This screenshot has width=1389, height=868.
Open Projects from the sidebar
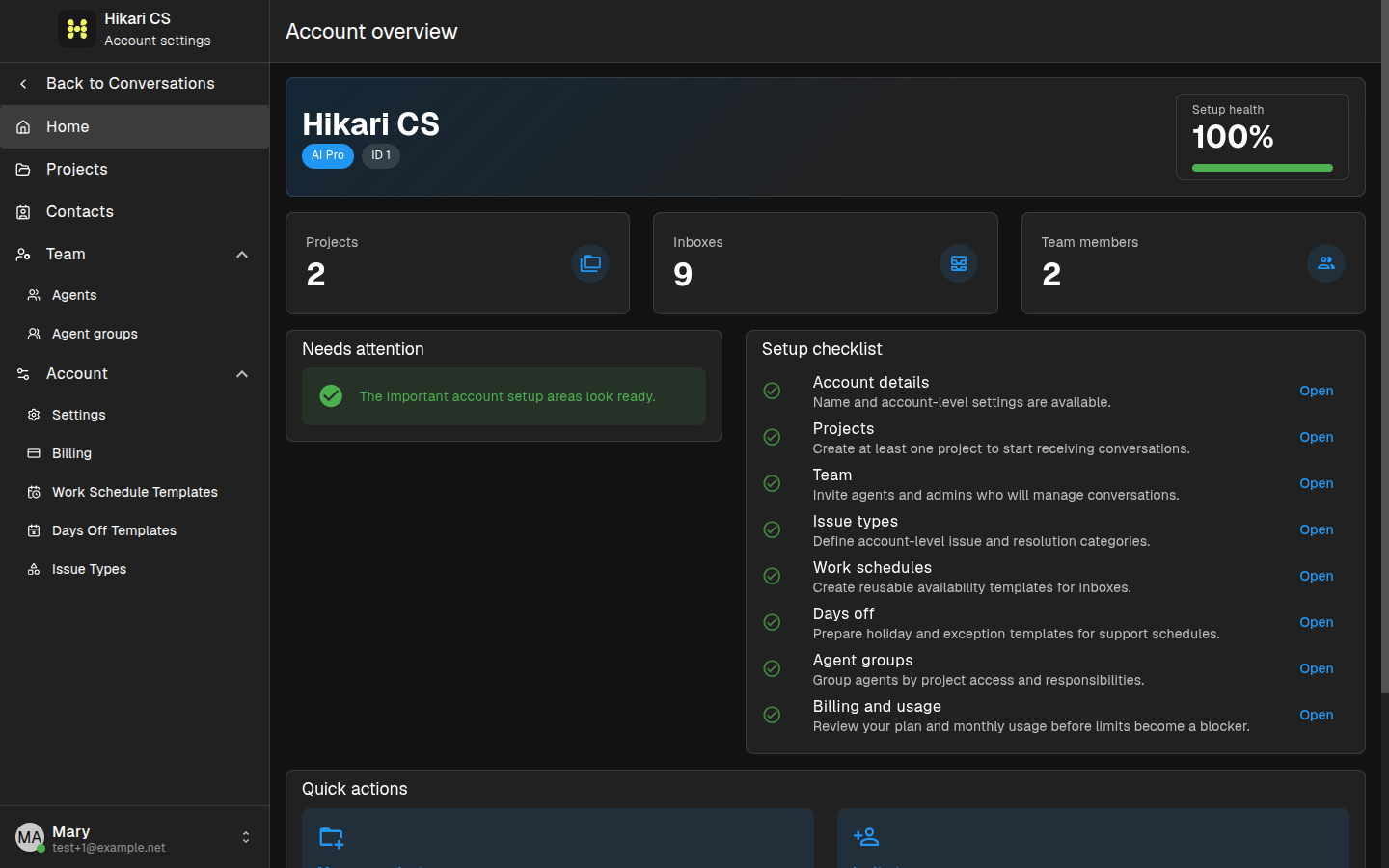tap(134, 170)
